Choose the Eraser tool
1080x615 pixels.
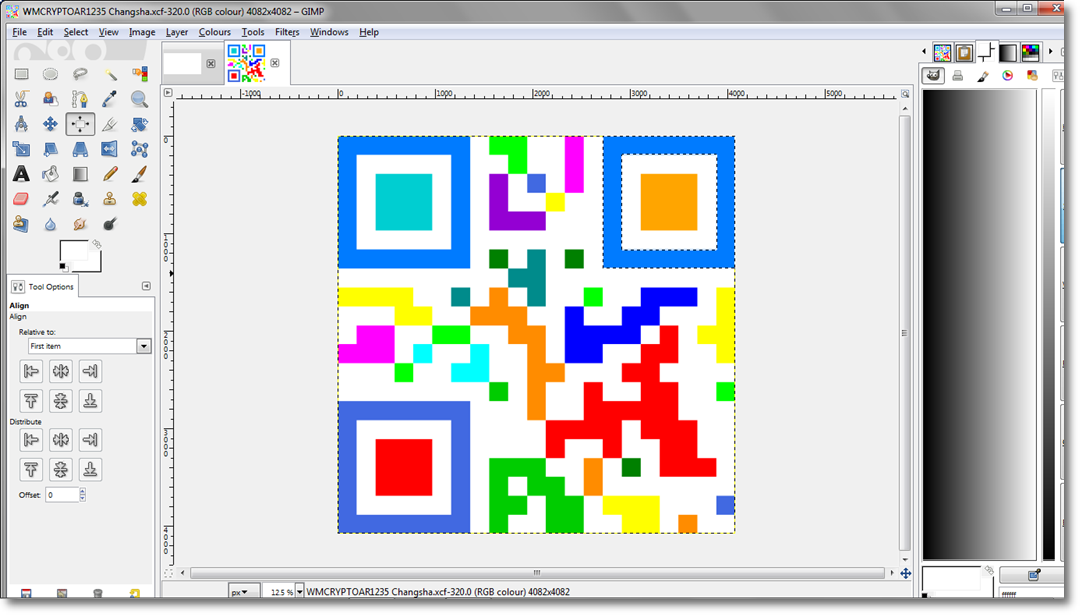tap(21, 199)
